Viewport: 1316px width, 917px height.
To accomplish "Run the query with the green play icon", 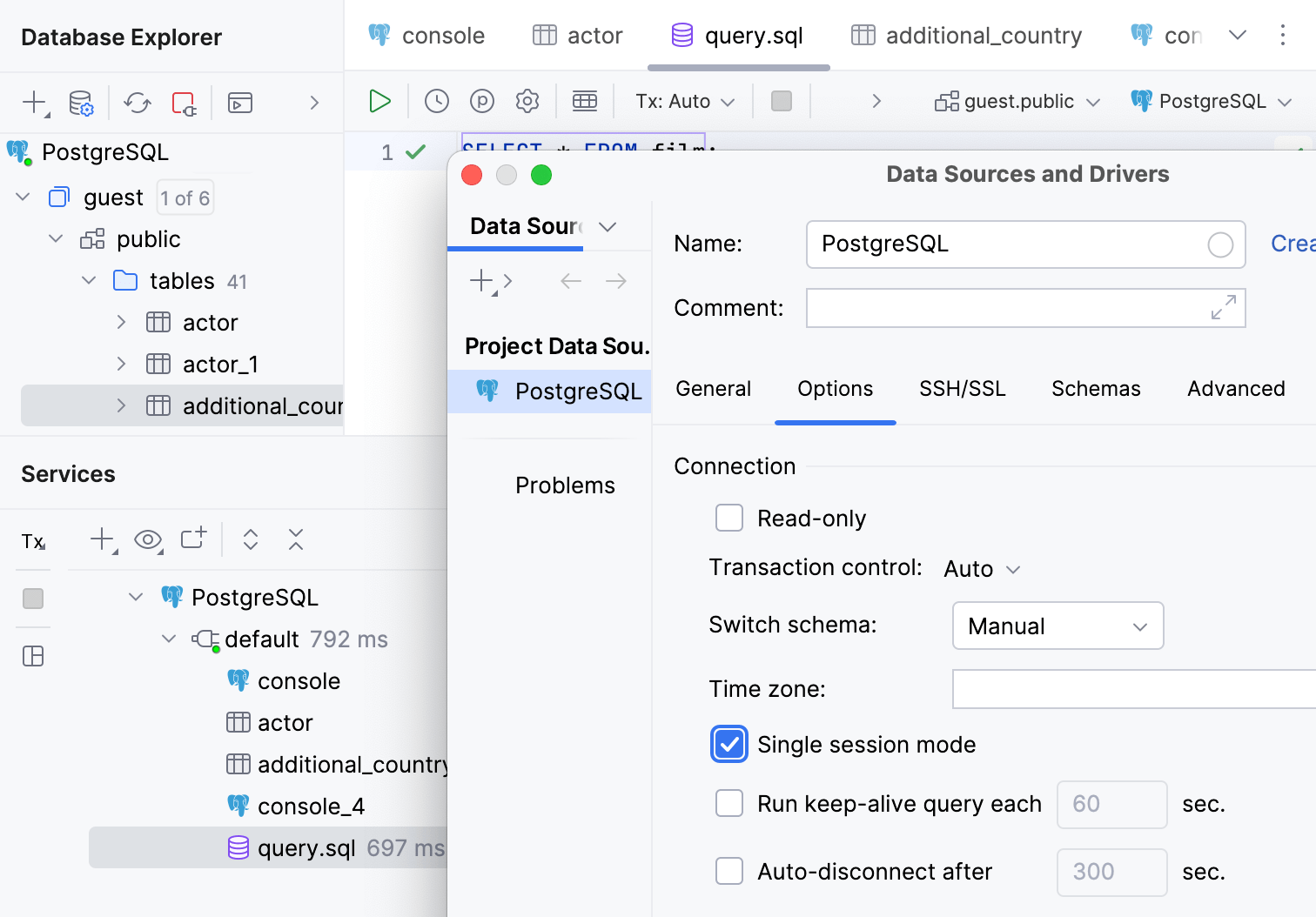I will [379, 101].
